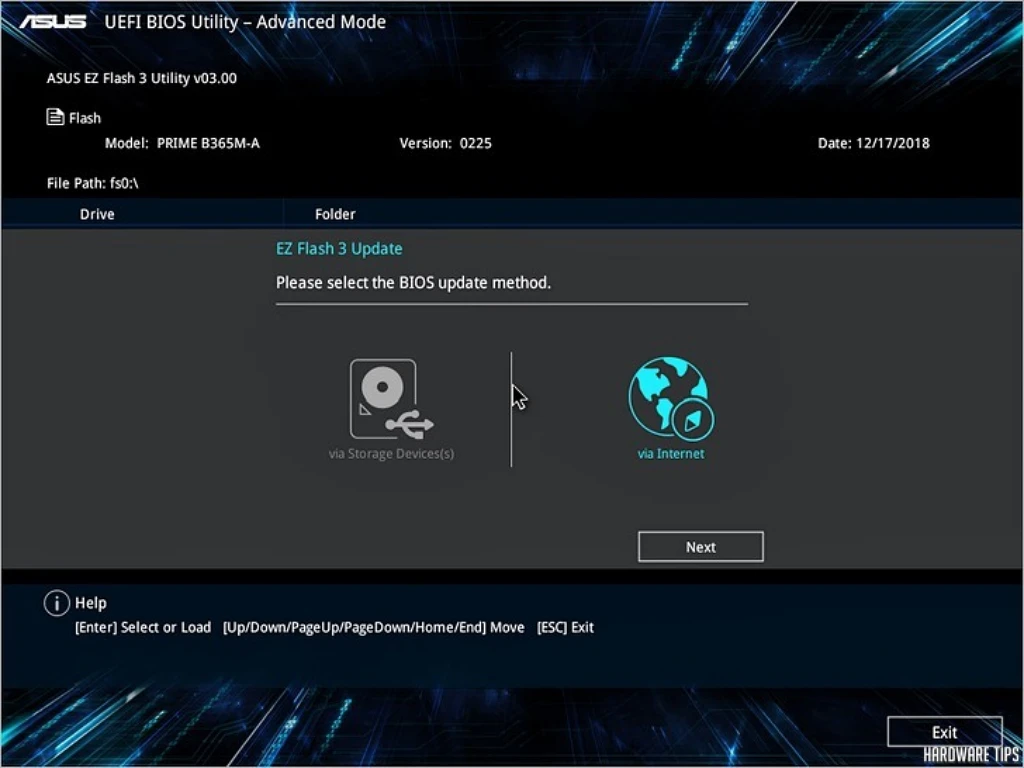
Task: Click the Help info icon
Action: click(x=56, y=603)
